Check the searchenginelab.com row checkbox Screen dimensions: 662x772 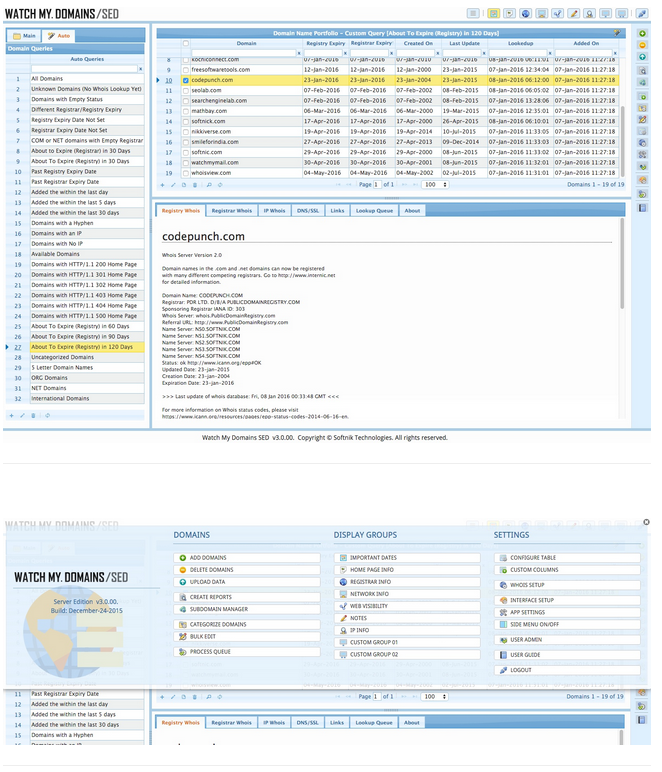[186, 101]
